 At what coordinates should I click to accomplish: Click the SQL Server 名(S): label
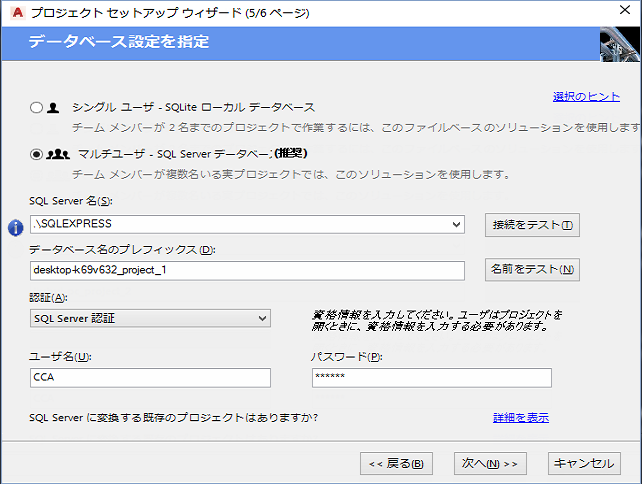coord(70,201)
